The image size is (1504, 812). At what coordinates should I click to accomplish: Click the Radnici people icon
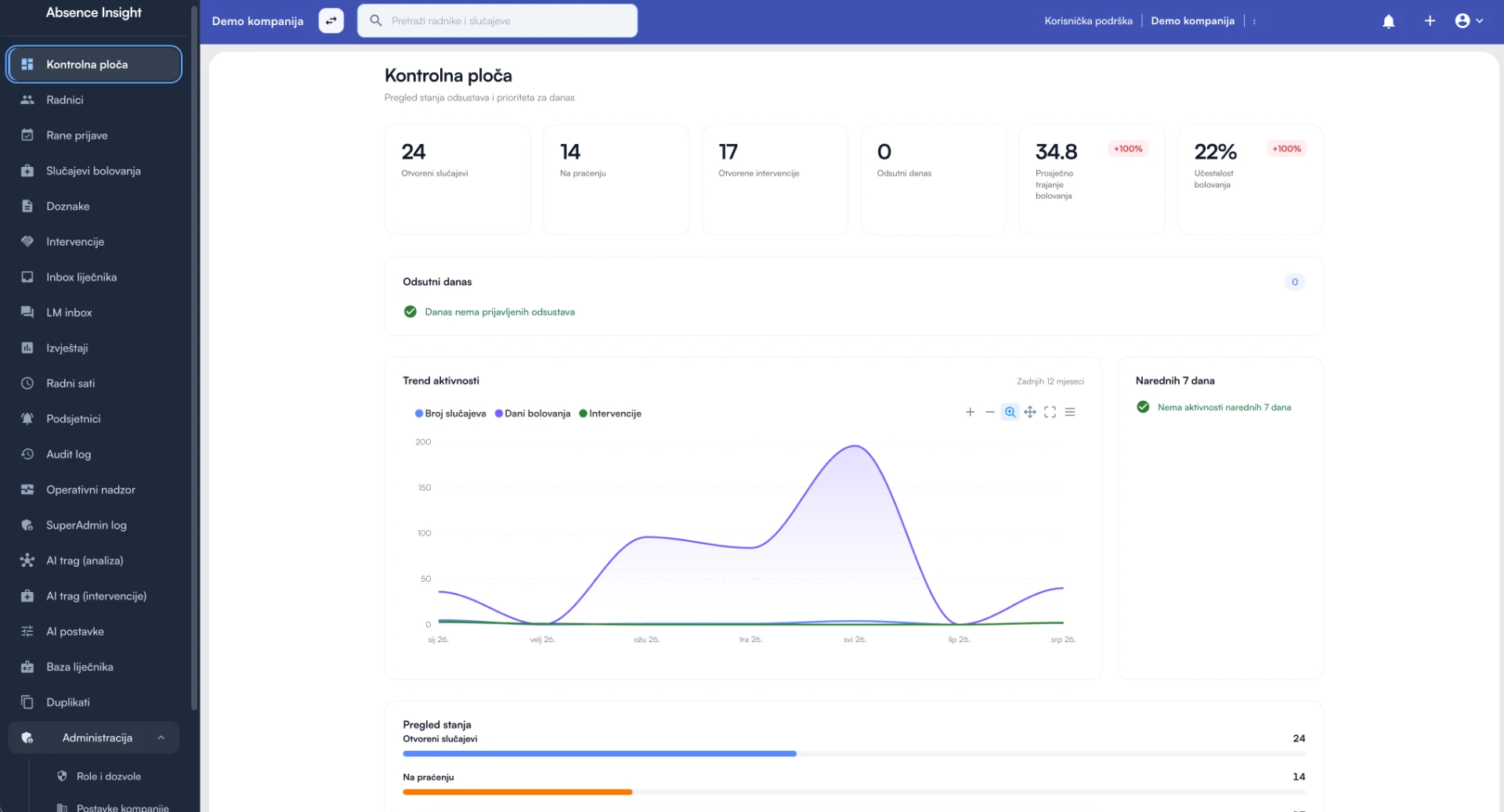click(x=27, y=99)
